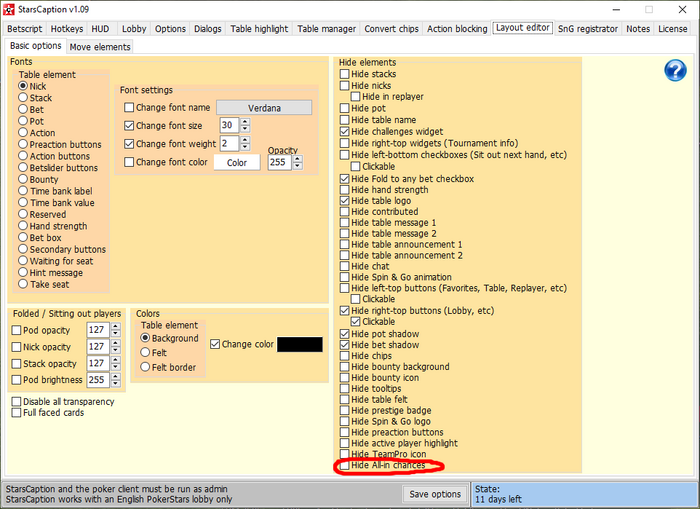Open the Table highlight tab

tap(259, 29)
